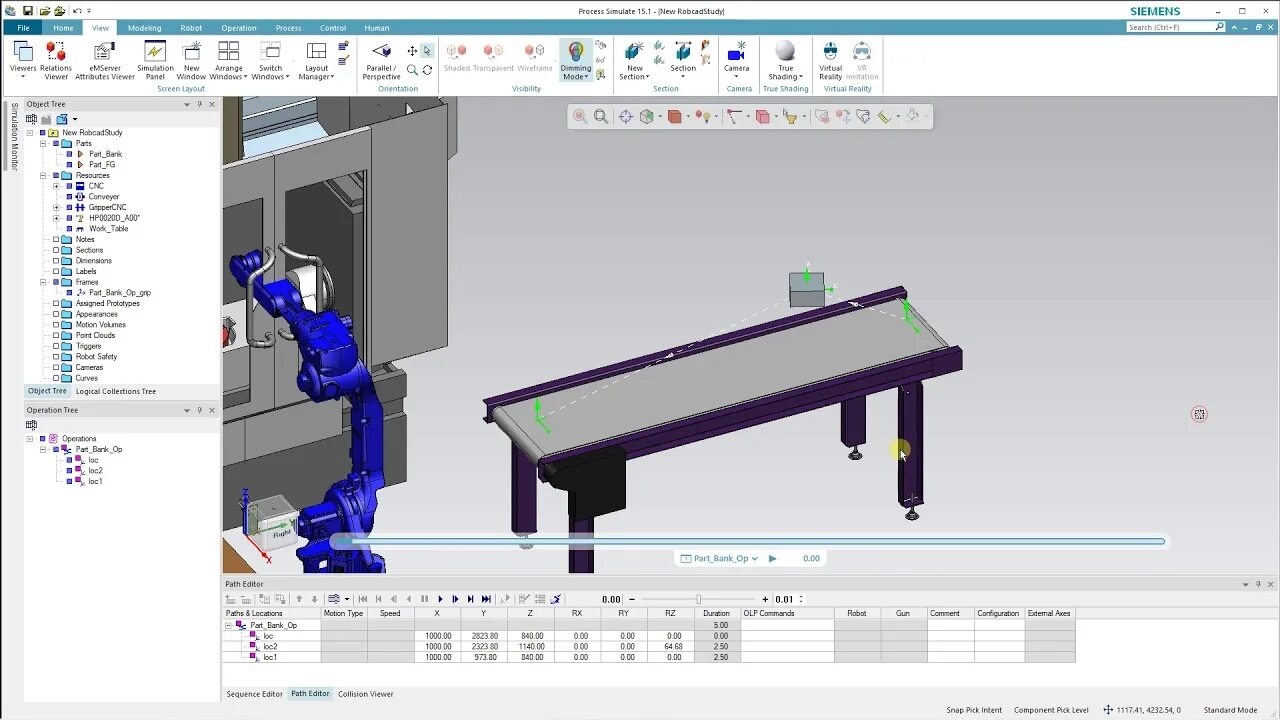Toggle display checkbox for Dimensions folder
Viewport: 1280px width, 720px height.
tap(56, 261)
